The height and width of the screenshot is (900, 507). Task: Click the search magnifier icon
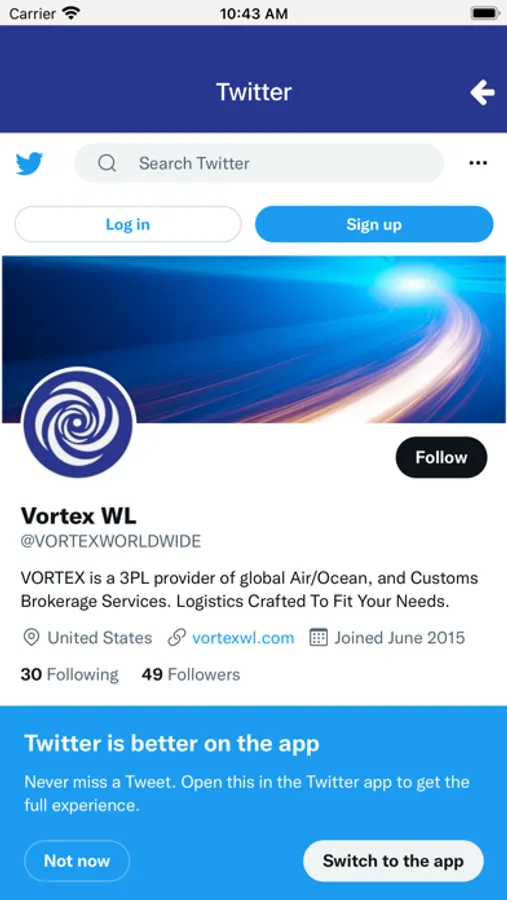pos(107,164)
